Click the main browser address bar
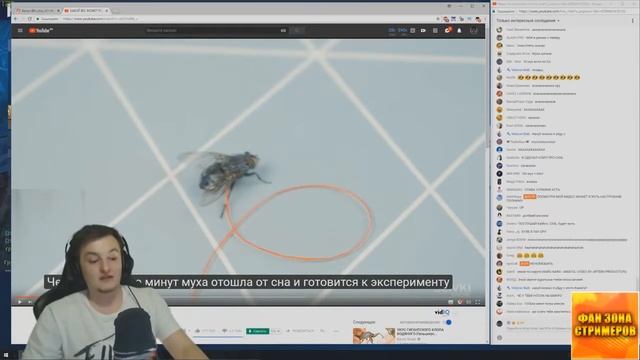The height and width of the screenshot is (360, 640). pos(235,19)
